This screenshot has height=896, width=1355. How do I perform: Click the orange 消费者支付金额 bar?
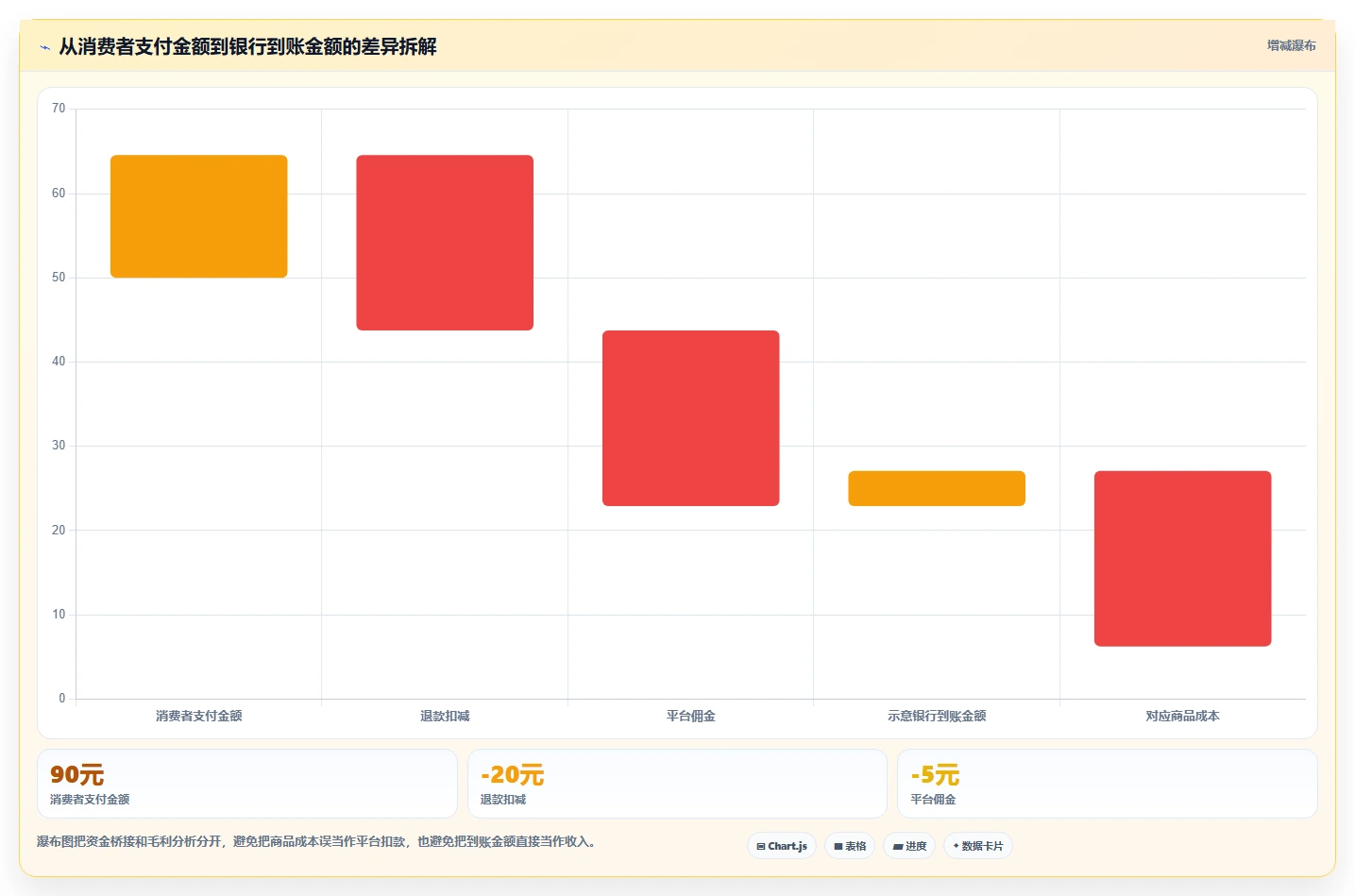pos(199,216)
